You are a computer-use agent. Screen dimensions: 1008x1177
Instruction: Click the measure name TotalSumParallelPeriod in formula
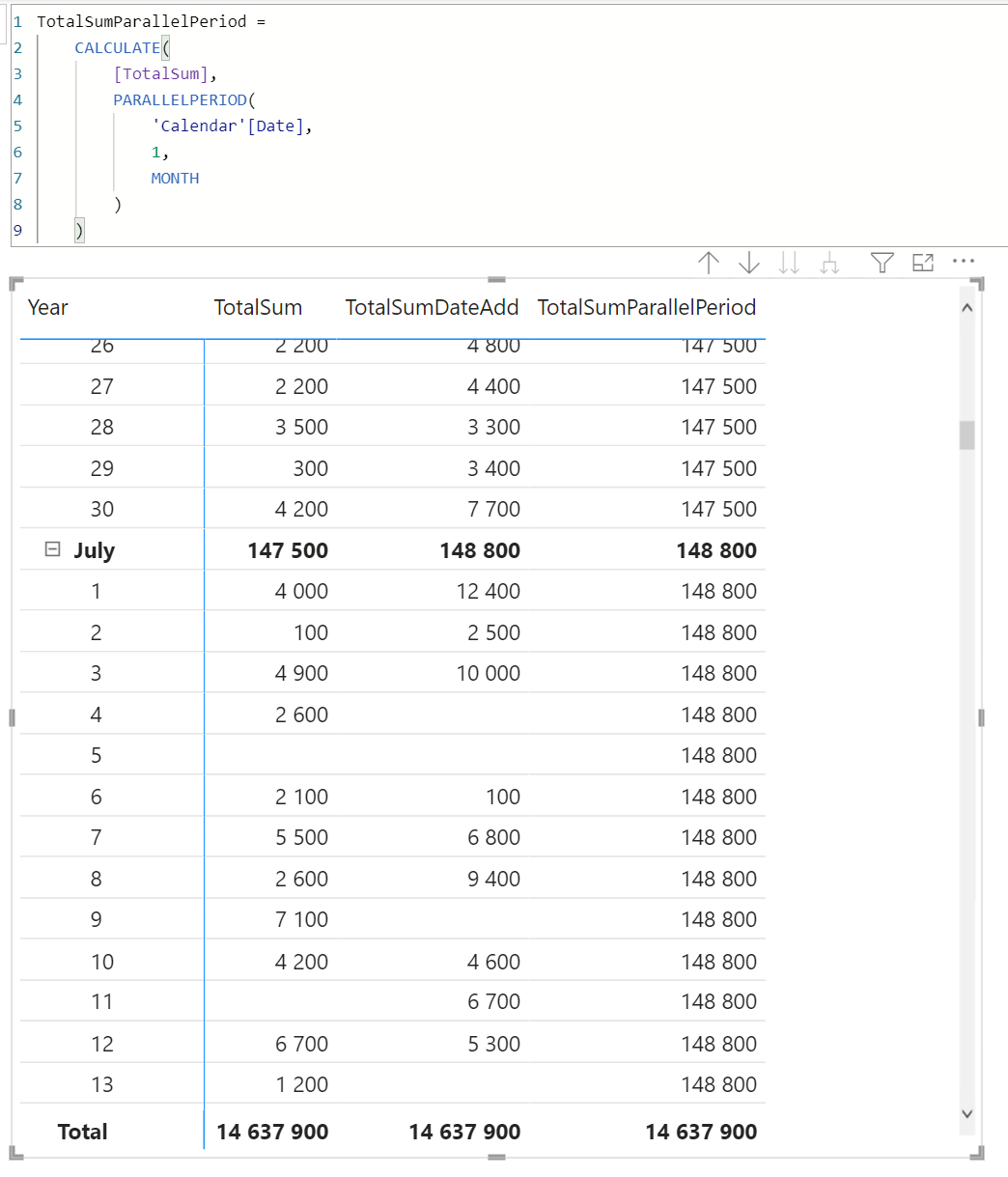pos(141,21)
